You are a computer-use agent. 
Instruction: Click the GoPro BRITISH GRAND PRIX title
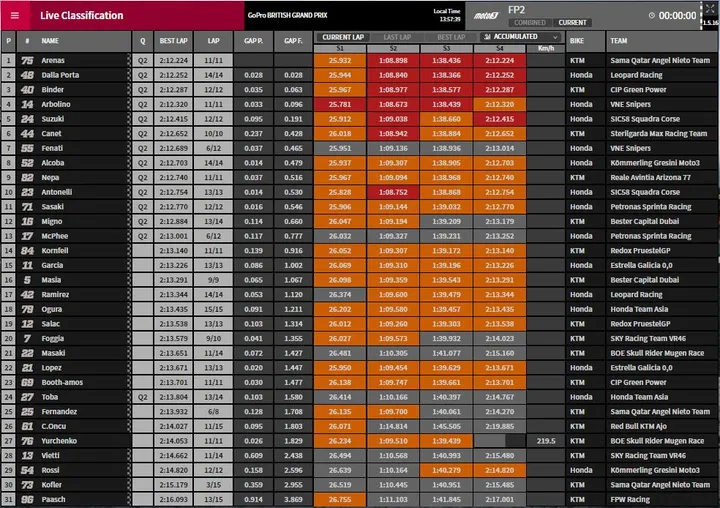click(287, 15)
